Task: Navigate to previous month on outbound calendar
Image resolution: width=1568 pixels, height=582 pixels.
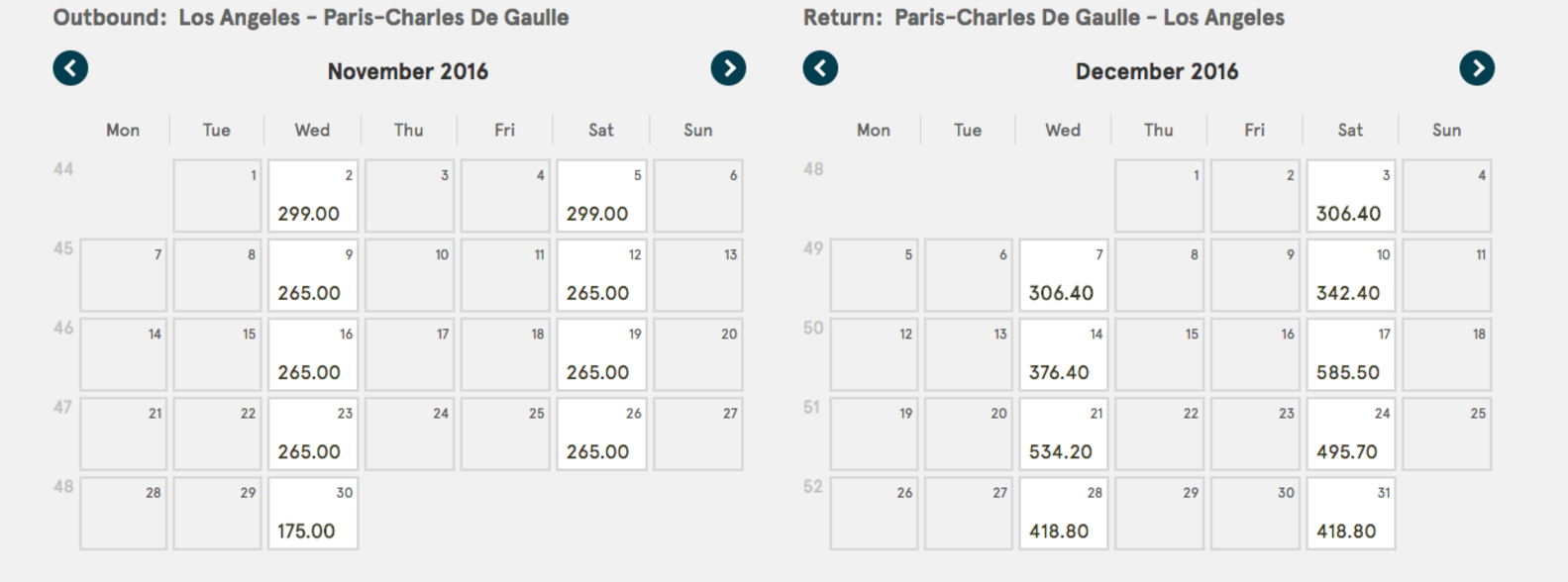Action: (x=69, y=67)
